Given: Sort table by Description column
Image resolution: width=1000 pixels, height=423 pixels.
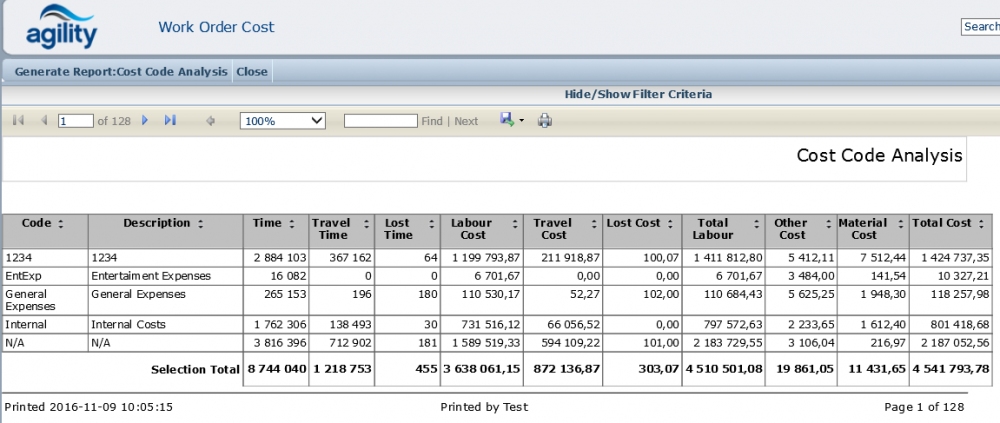Looking at the screenshot, I should (x=200, y=224).
